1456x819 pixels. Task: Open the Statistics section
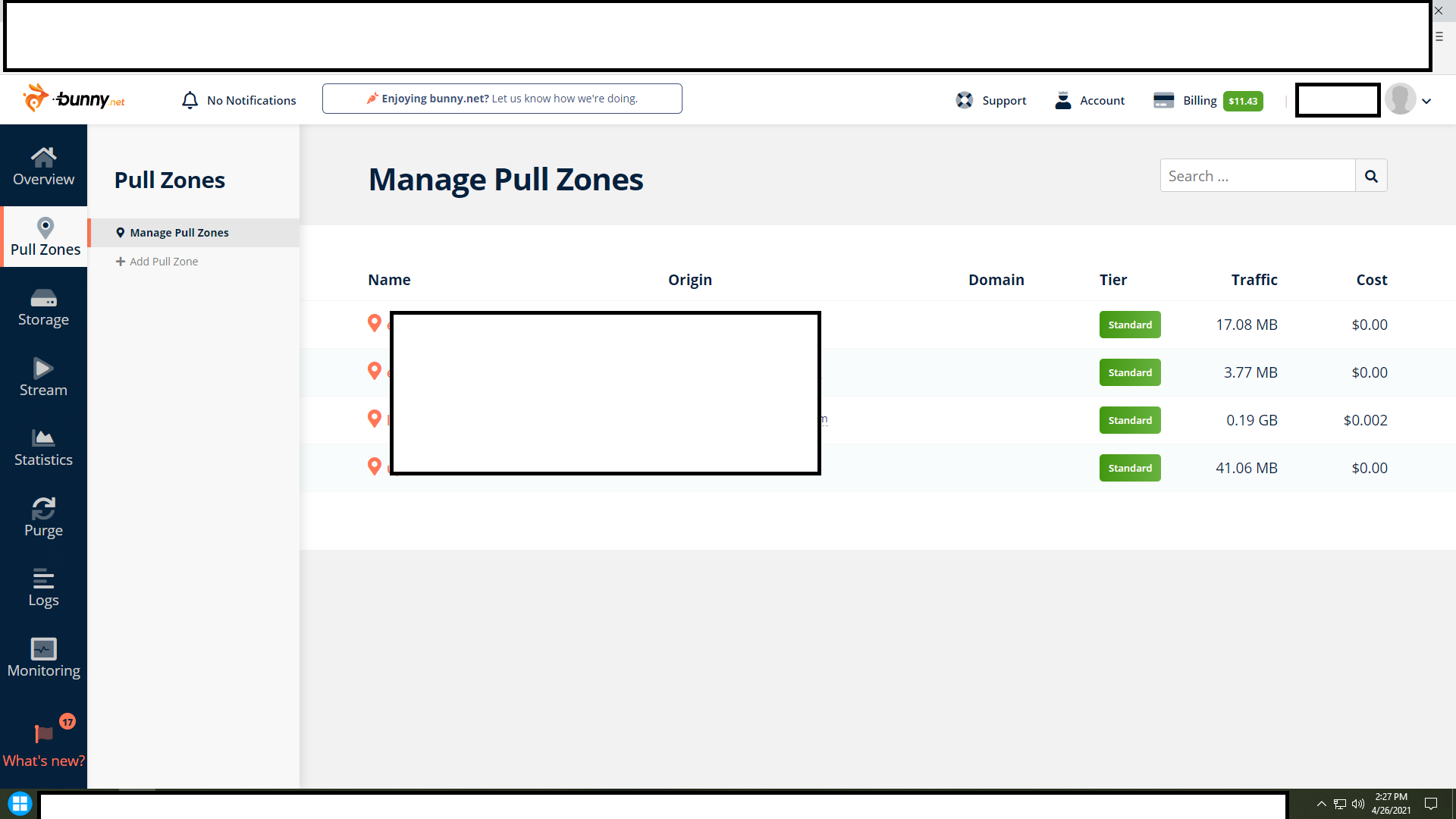[43, 447]
